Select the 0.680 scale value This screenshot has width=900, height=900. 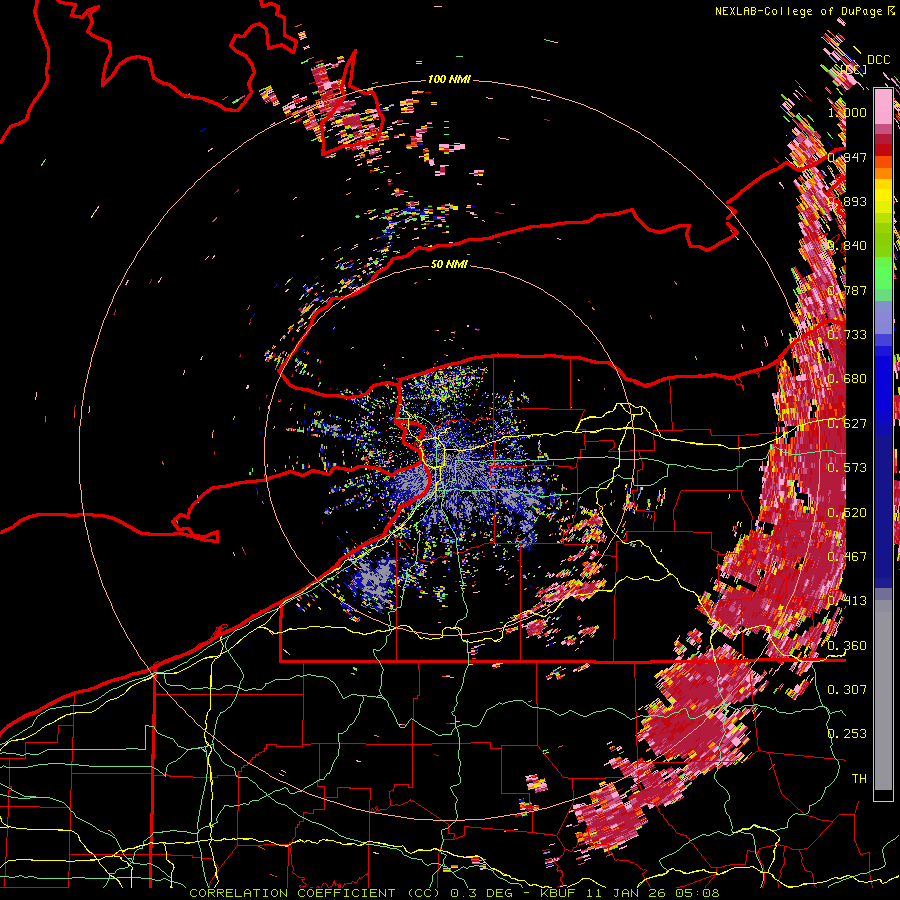(847, 379)
